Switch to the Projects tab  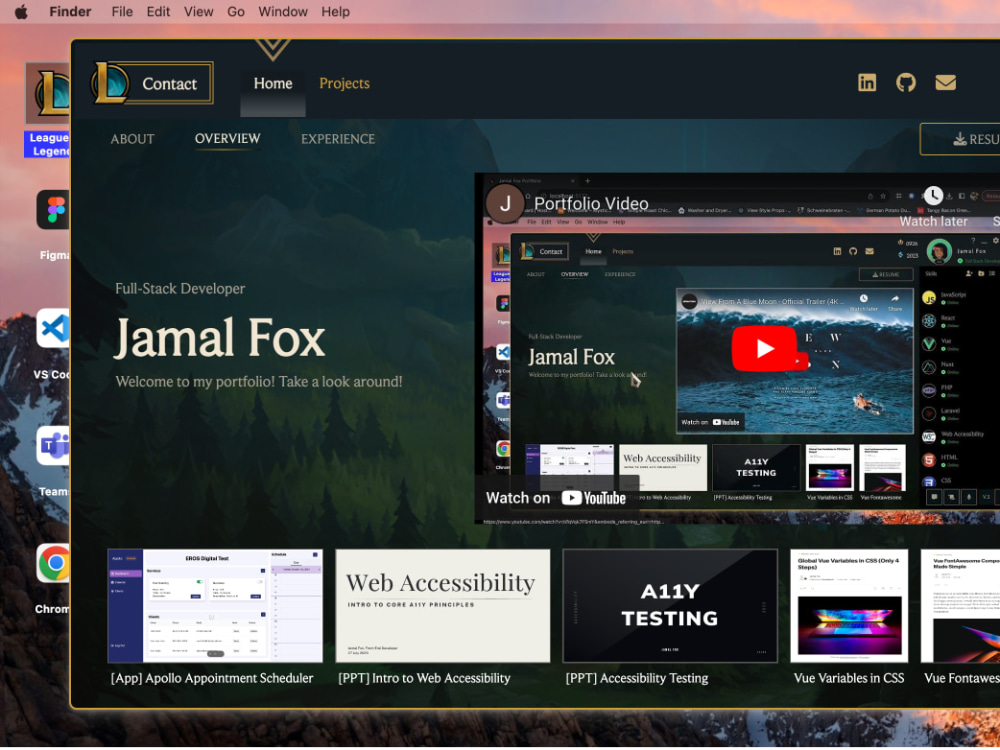344,84
